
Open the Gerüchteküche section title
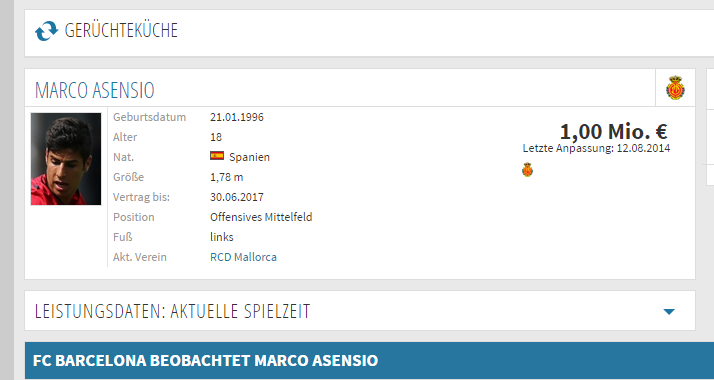pyautogui.click(x=121, y=30)
